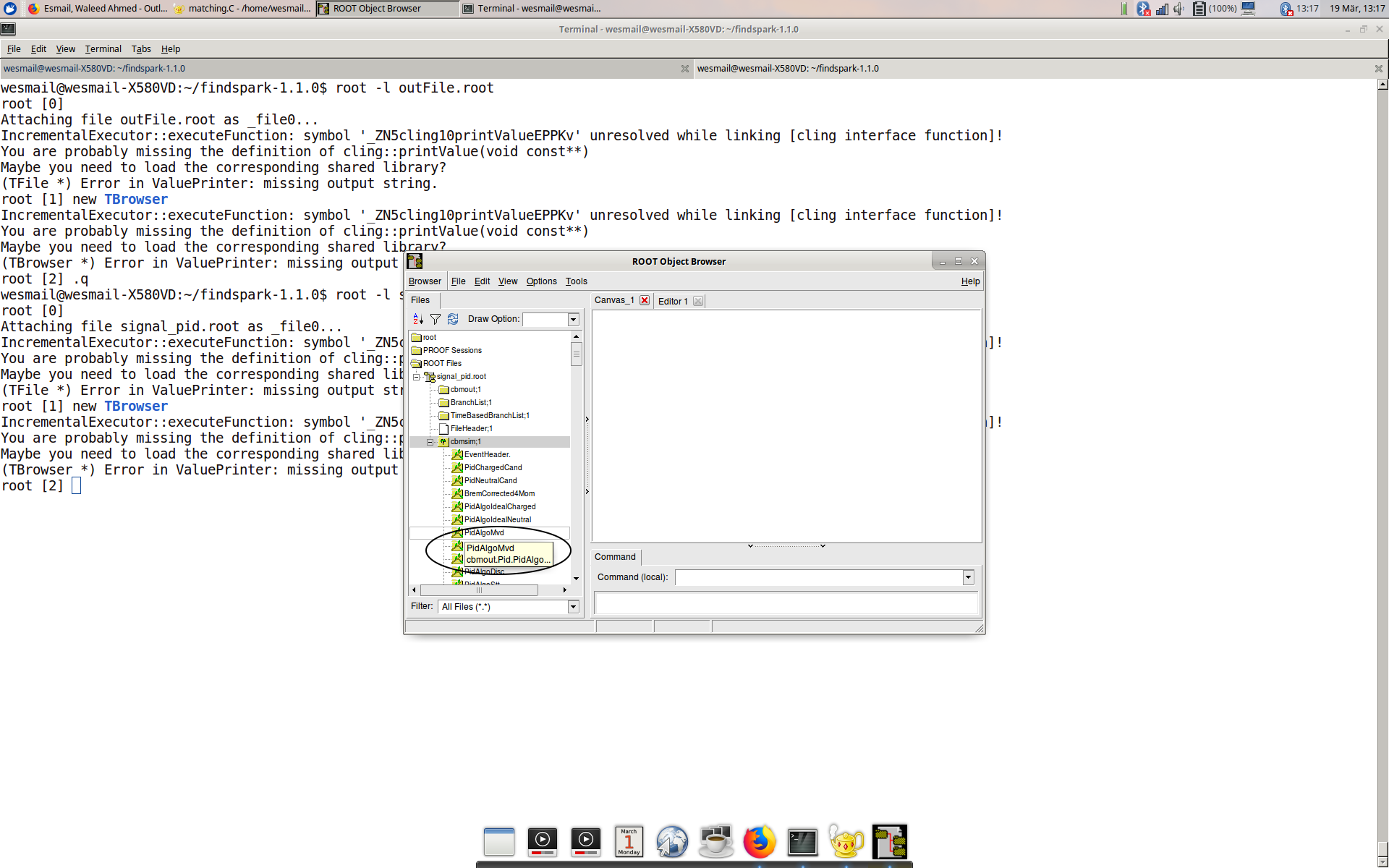This screenshot has height=868, width=1389.
Task: Collapse the cbmsim;1 tree node
Action: [430, 442]
